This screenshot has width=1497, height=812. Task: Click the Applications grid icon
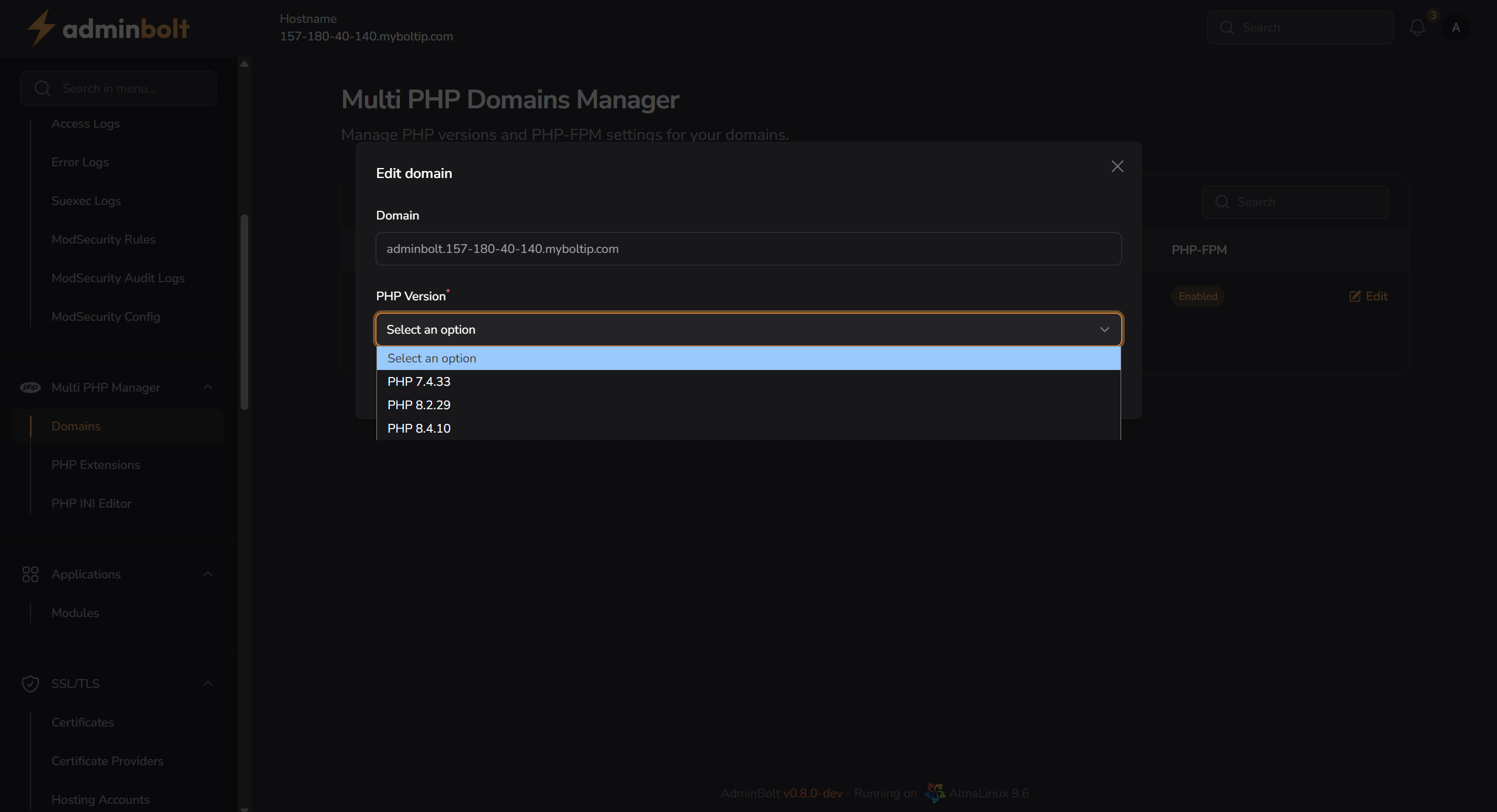[x=30, y=574]
